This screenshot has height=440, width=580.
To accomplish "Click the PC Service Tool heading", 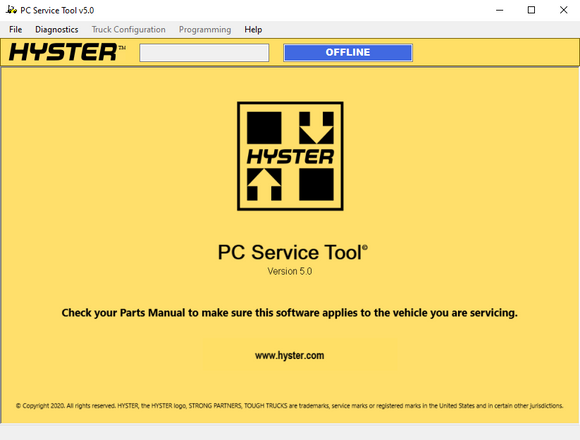I will click(x=292, y=253).
